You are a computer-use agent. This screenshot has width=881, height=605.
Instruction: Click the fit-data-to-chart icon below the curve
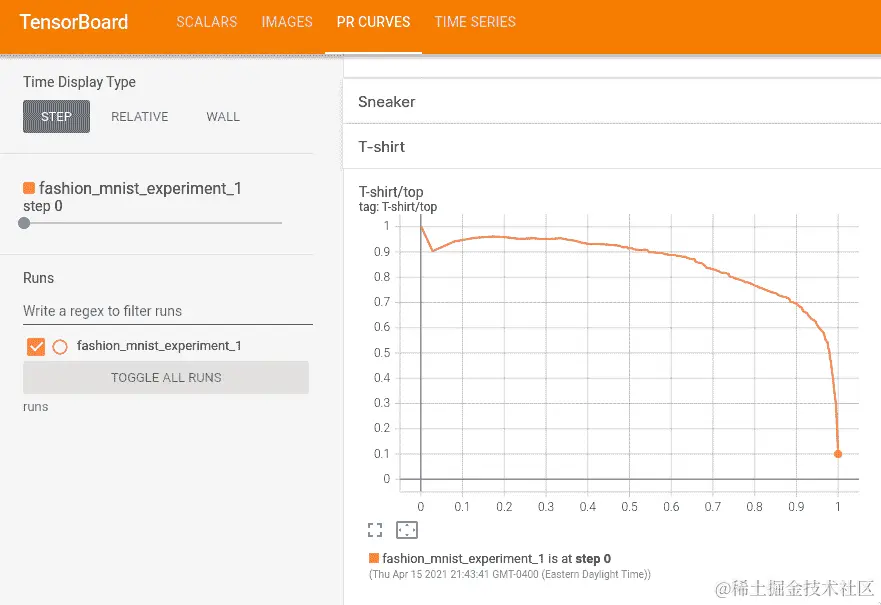pyautogui.click(x=406, y=529)
